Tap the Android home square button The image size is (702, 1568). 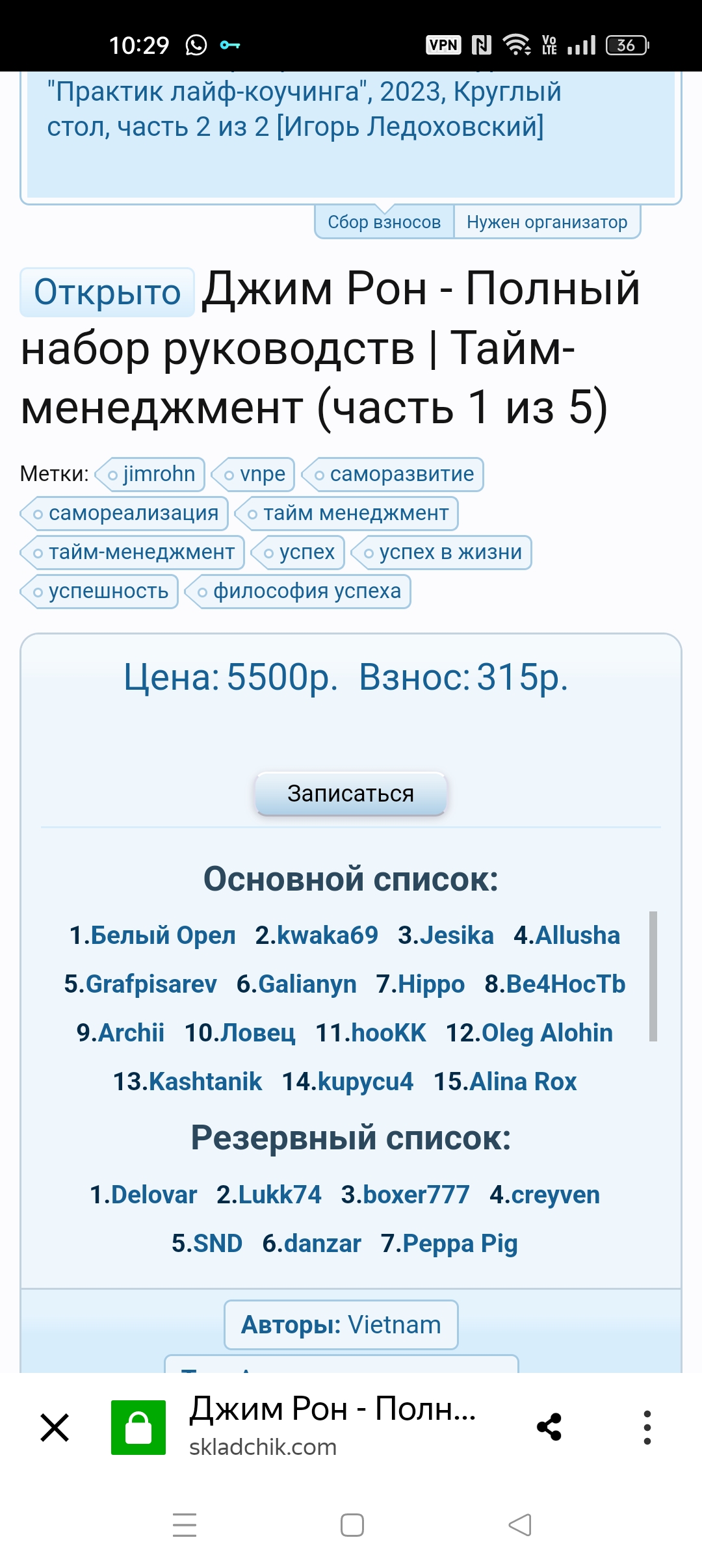pyautogui.click(x=352, y=1525)
